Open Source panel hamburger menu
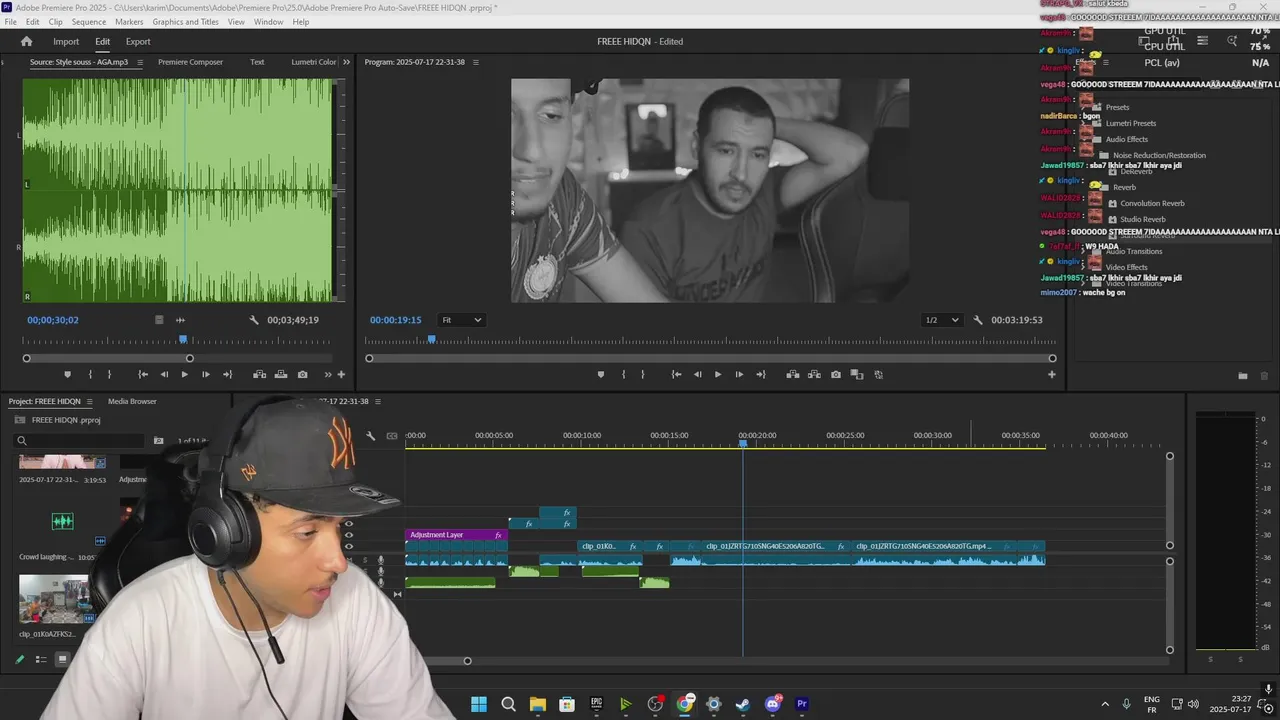Image resolution: width=1280 pixels, height=720 pixels. pos(139,62)
